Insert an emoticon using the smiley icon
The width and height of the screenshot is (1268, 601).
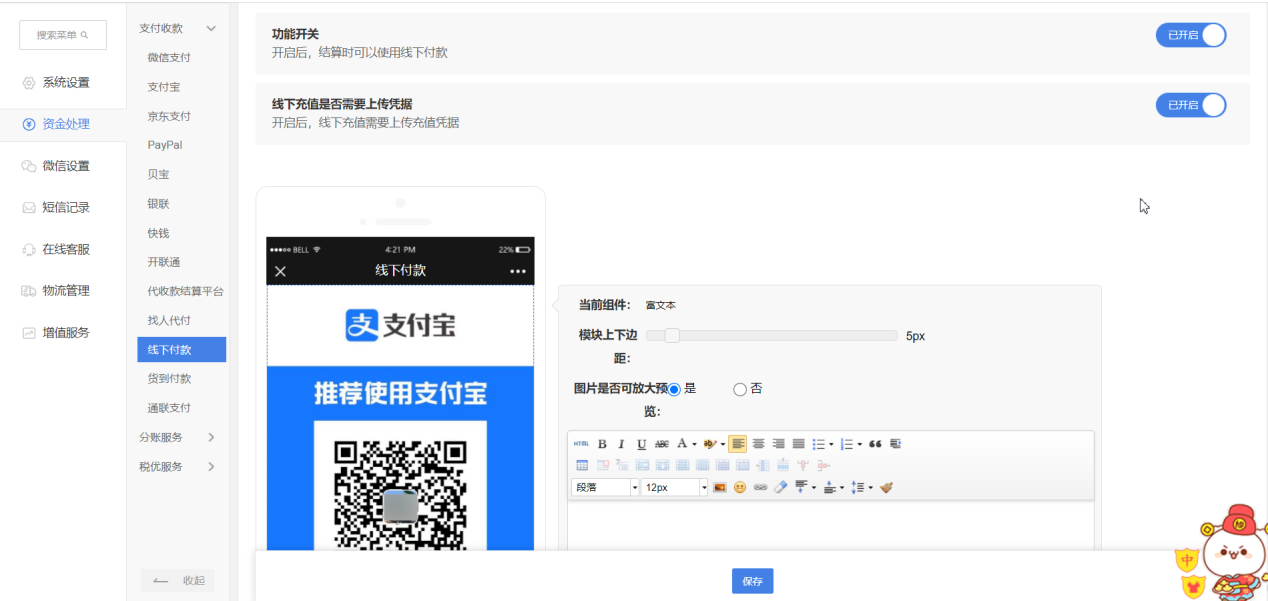click(740, 488)
